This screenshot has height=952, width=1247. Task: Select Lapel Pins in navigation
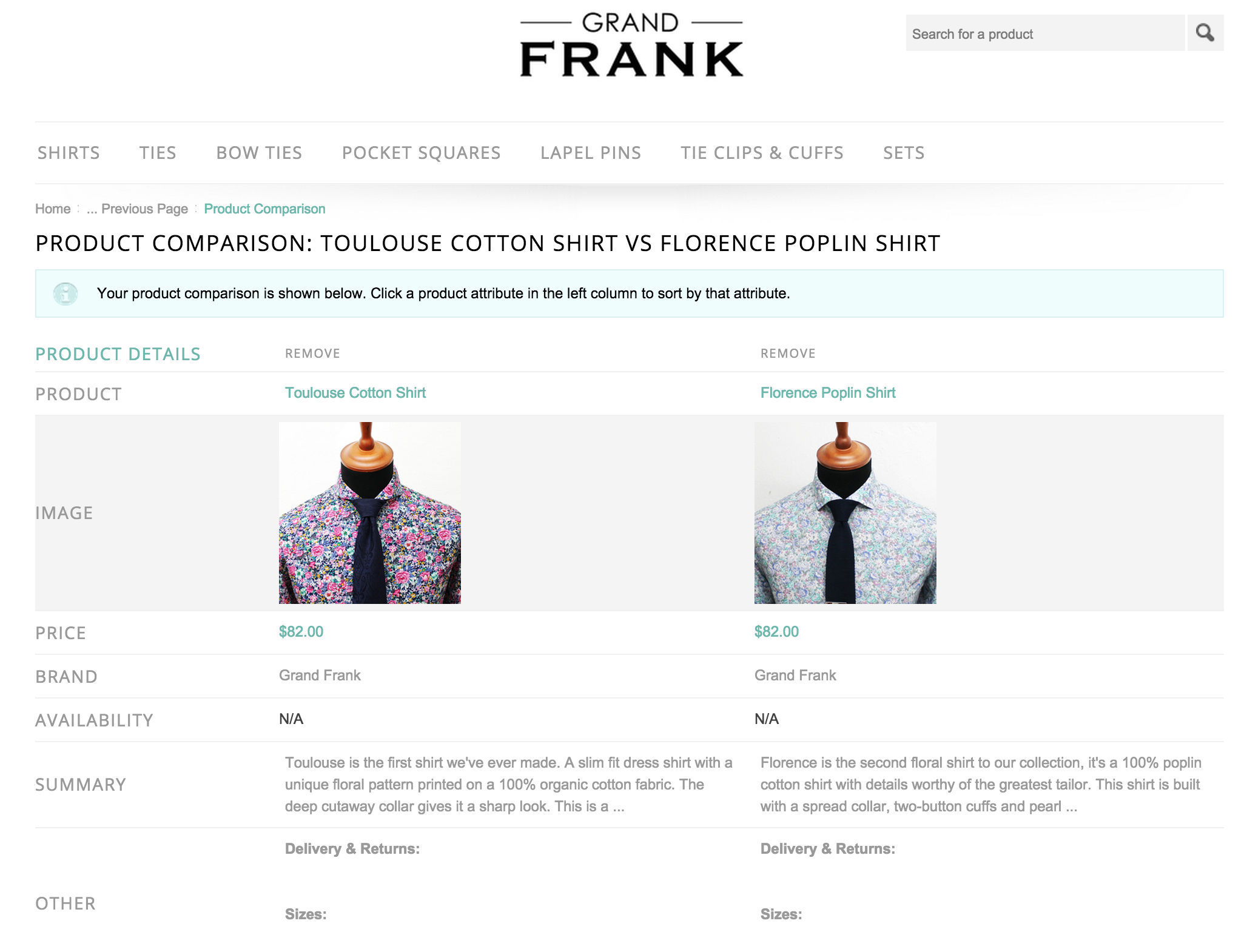[x=590, y=153]
